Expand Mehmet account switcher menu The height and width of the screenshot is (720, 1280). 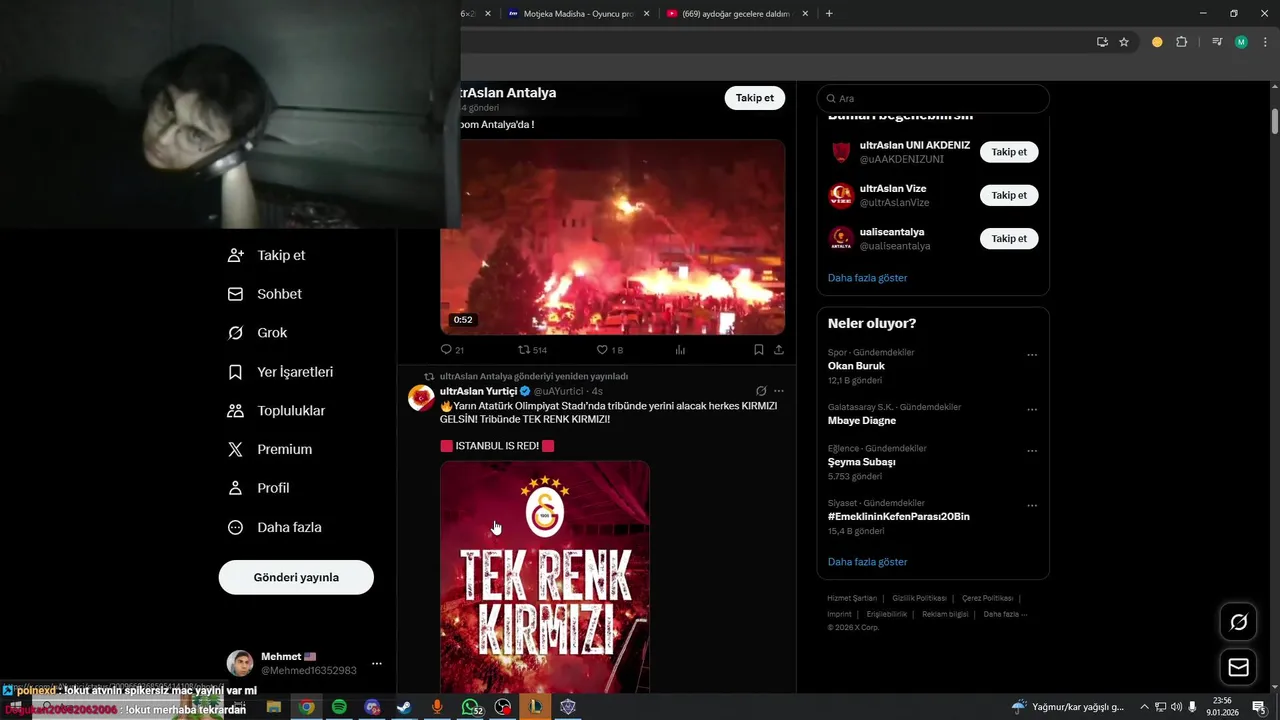(x=376, y=664)
